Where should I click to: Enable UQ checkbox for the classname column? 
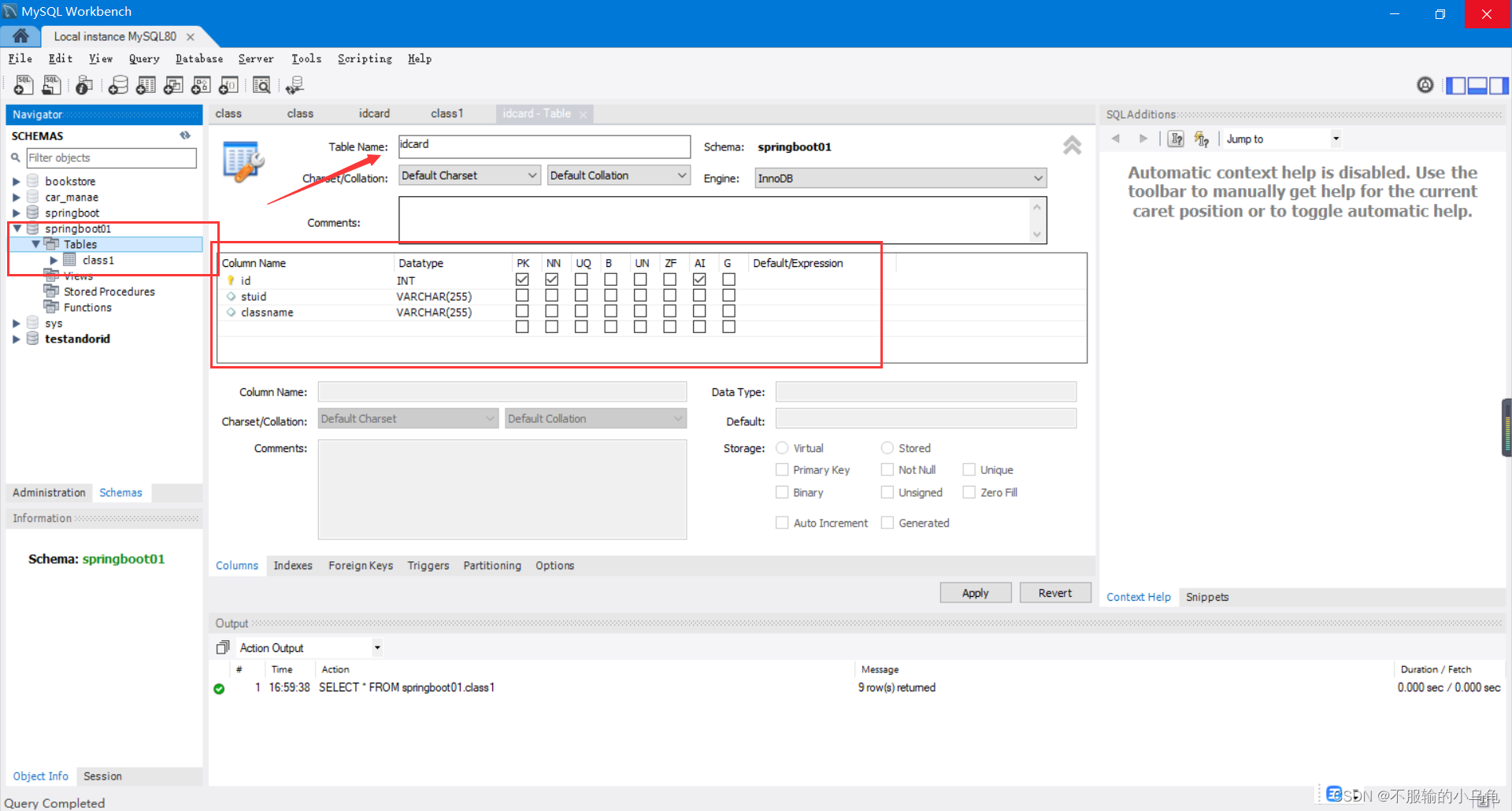pos(581,311)
